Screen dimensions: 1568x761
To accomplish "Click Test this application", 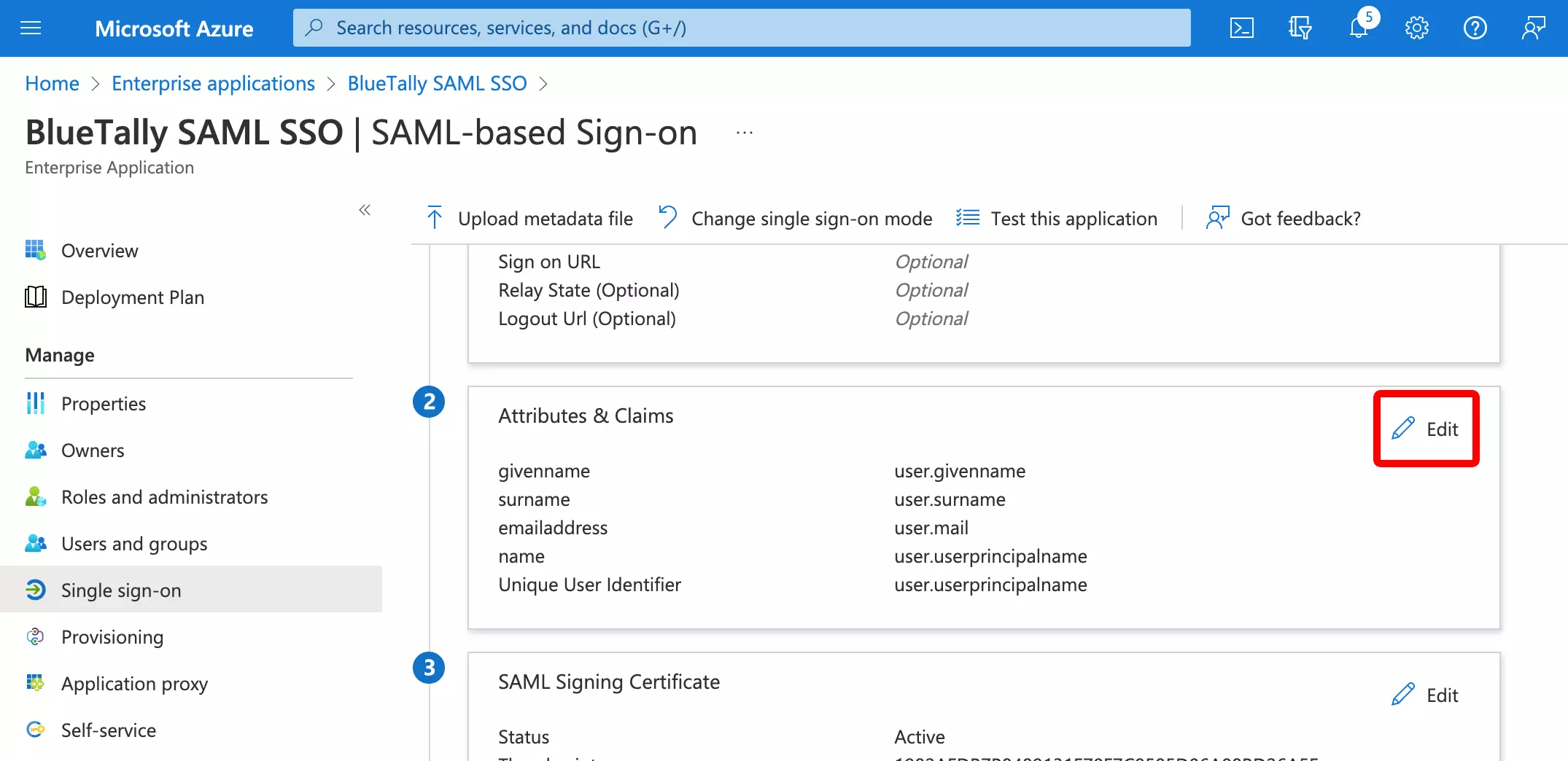I will click(x=1057, y=218).
